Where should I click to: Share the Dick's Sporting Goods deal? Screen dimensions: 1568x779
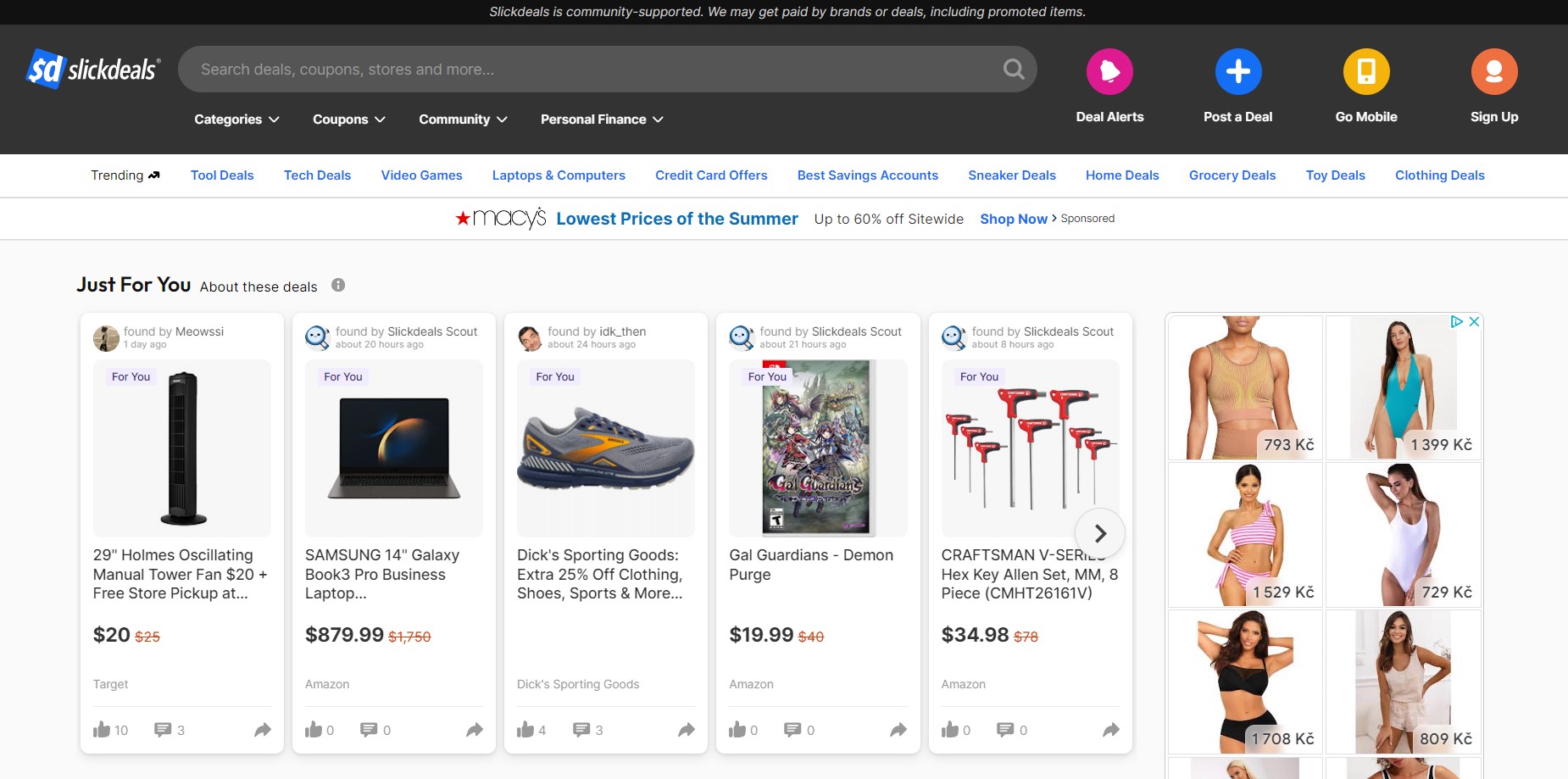pos(687,730)
